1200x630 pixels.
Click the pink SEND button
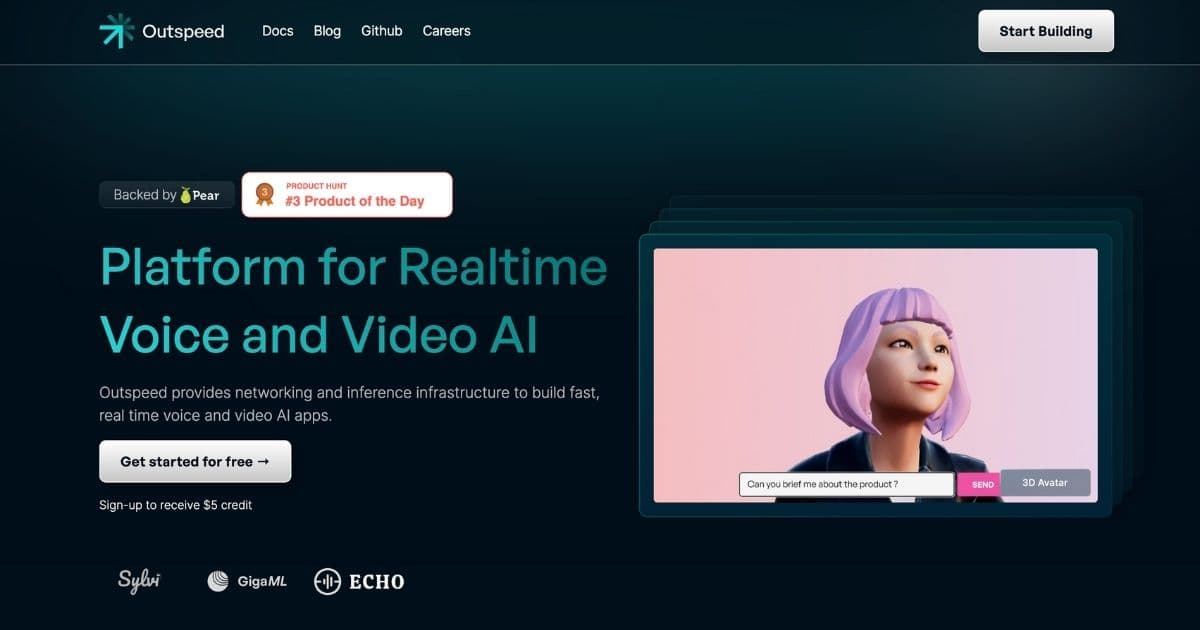click(980, 484)
